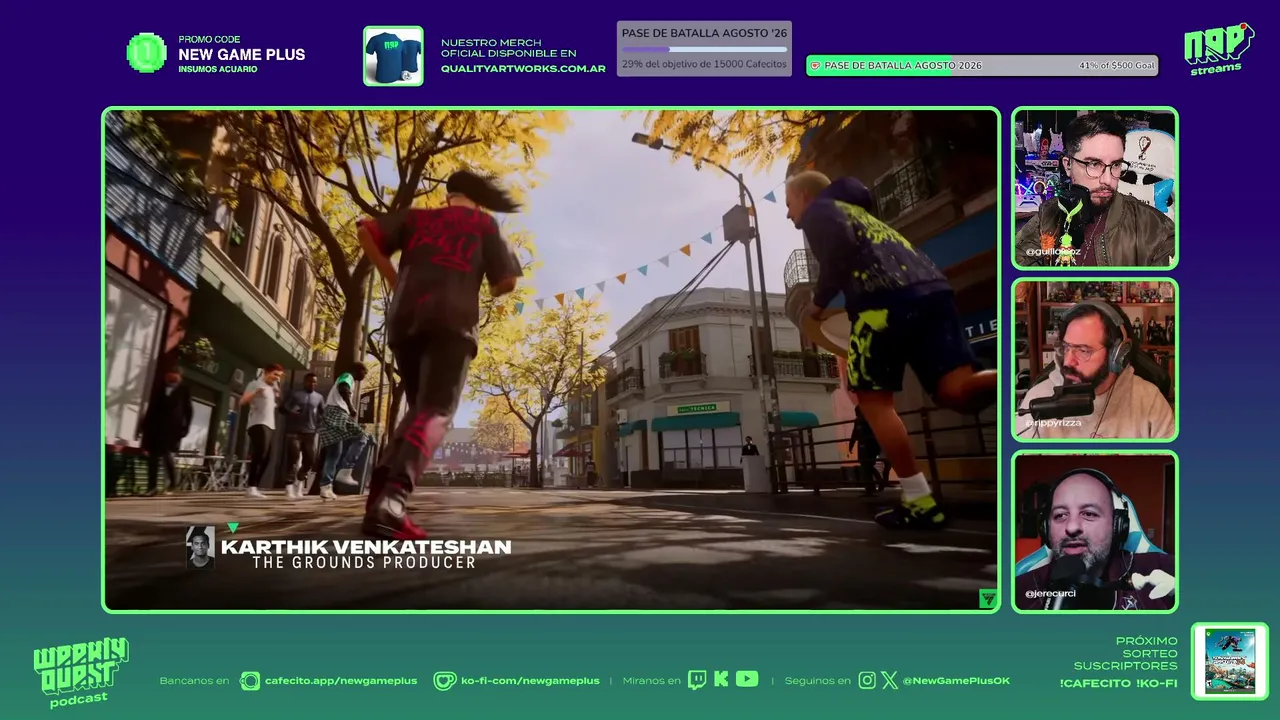Click the main gameplay video feed
1280x720 pixels.
(551, 360)
